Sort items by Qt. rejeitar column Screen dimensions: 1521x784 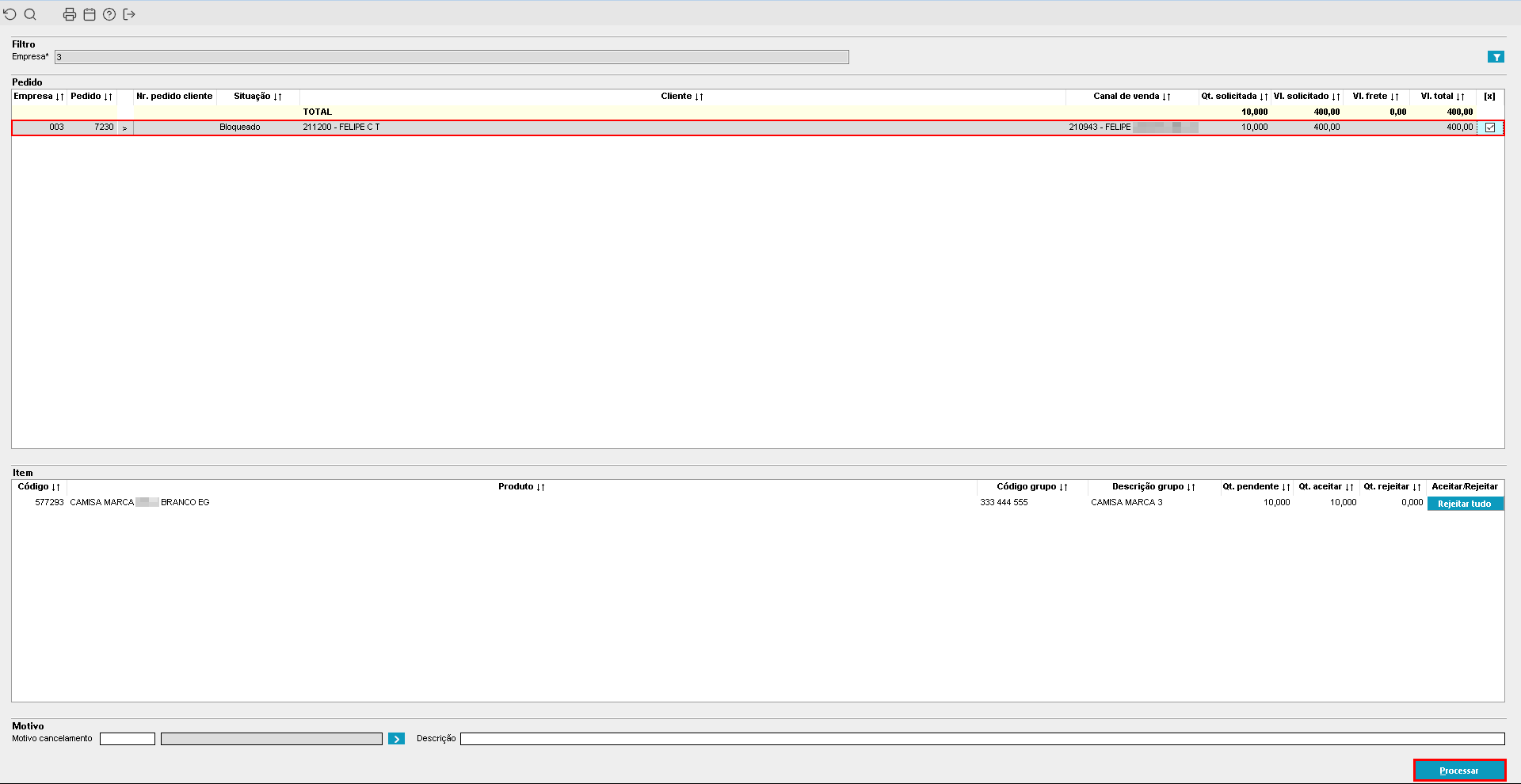tap(1393, 487)
